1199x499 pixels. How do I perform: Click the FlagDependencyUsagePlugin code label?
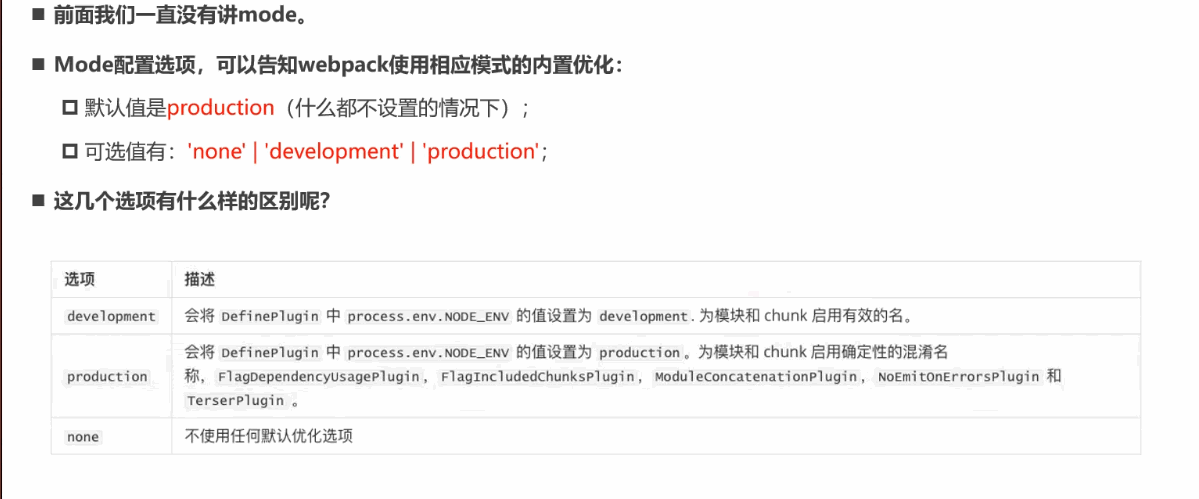click(322, 377)
